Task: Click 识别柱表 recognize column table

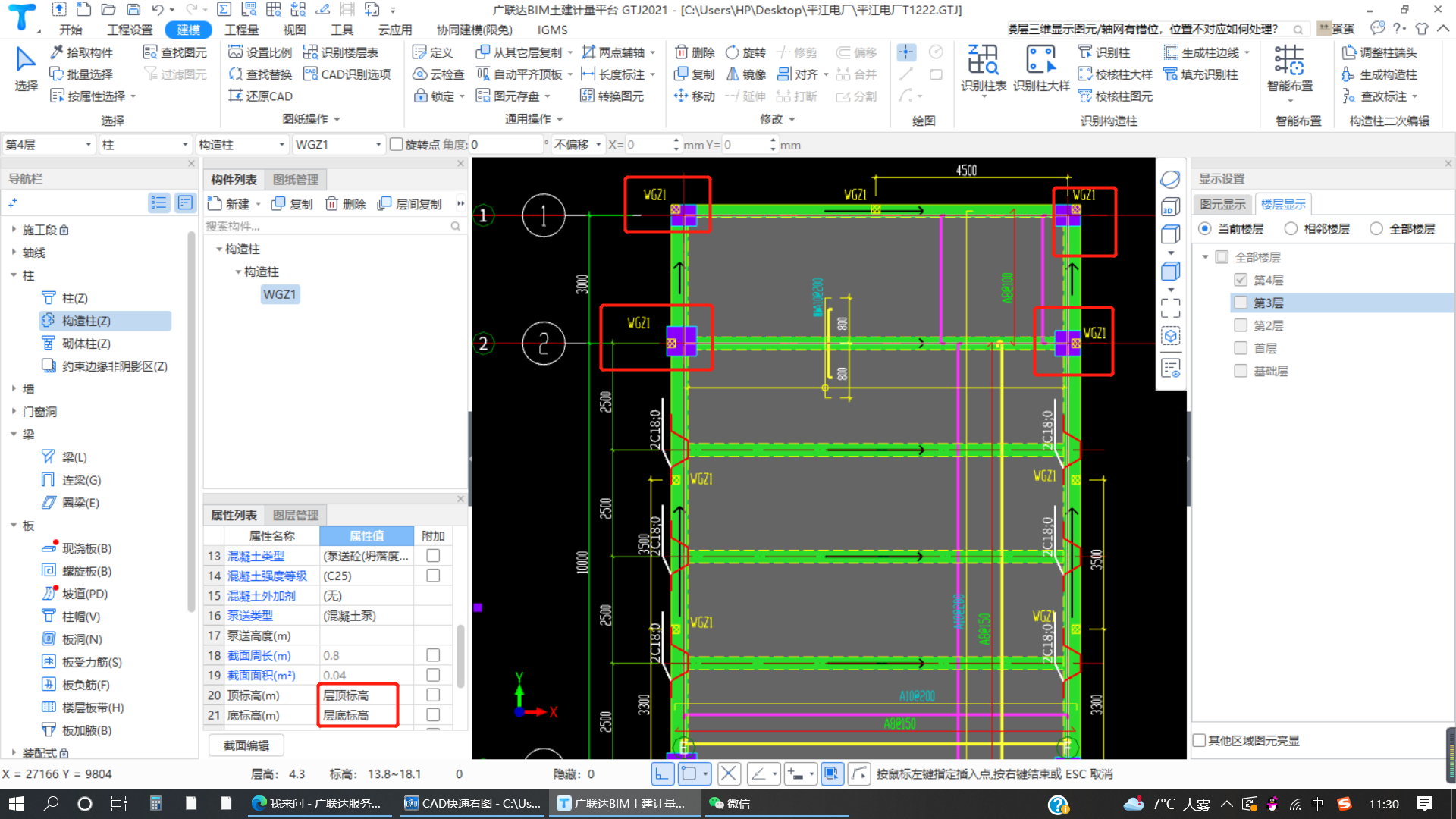Action: (x=984, y=68)
